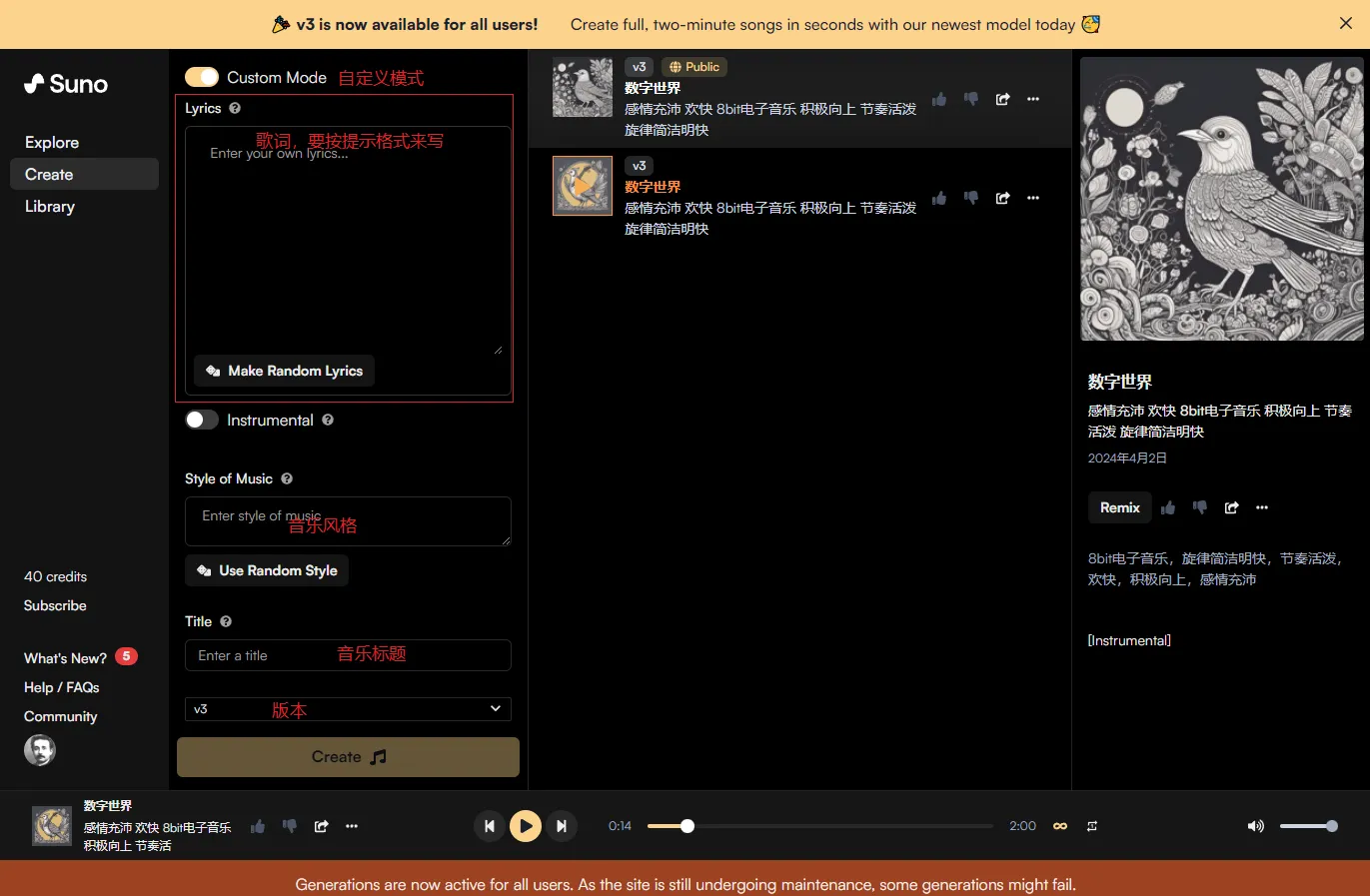The width and height of the screenshot is (1370, 896).
Task: Click the play button in bottom player
Action: 525,826
